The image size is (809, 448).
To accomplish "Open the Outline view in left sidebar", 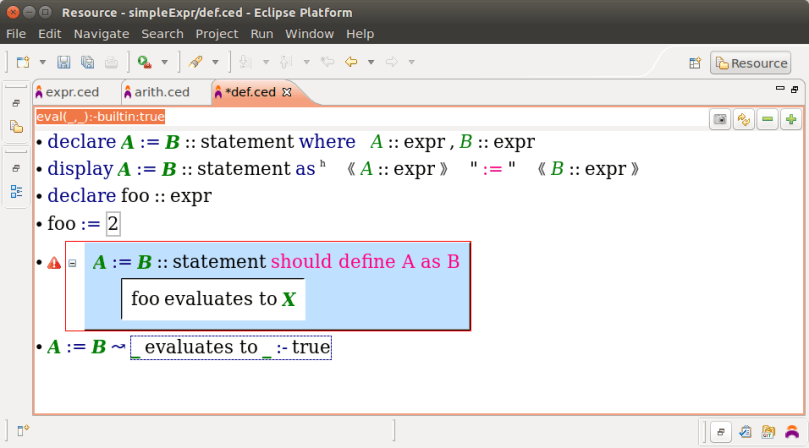I will 16,191.
